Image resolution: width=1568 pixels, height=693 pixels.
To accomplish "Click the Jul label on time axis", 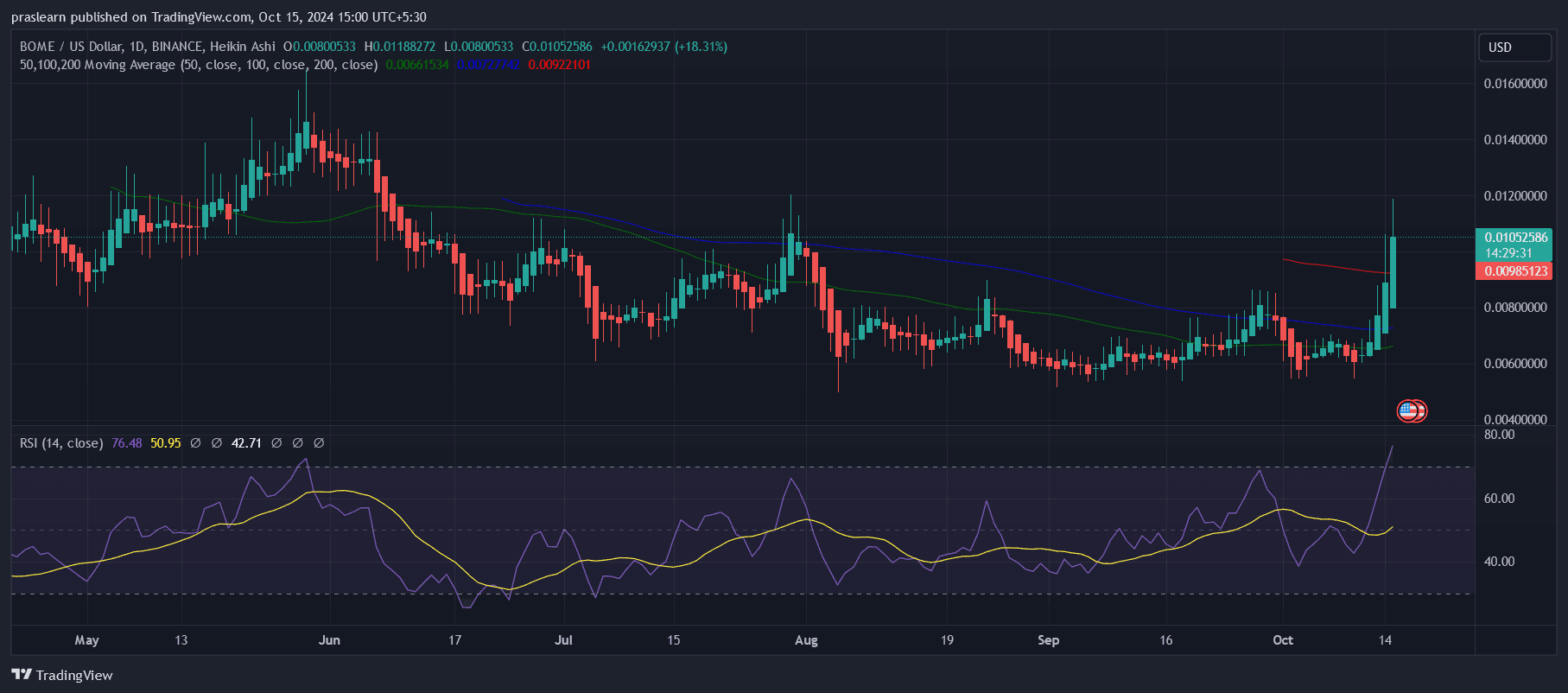I will click(563, 640).
